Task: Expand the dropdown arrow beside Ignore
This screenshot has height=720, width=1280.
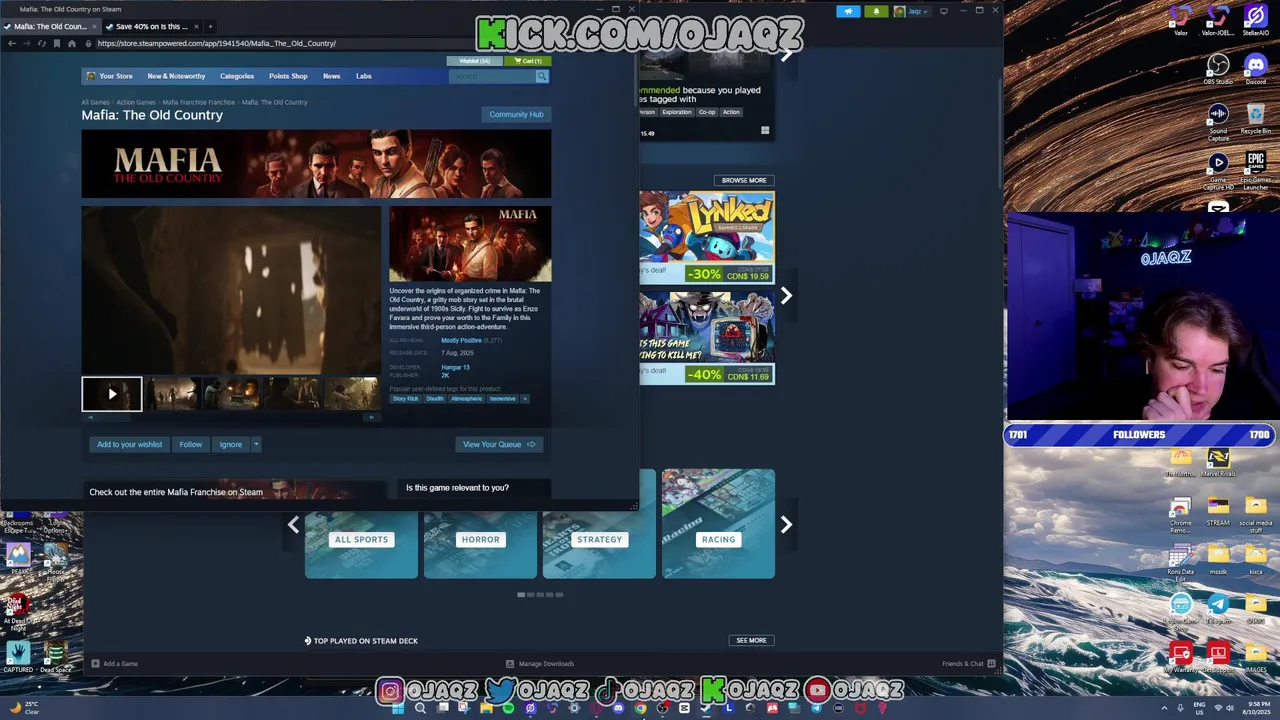Action: click(x=256, y=444)
